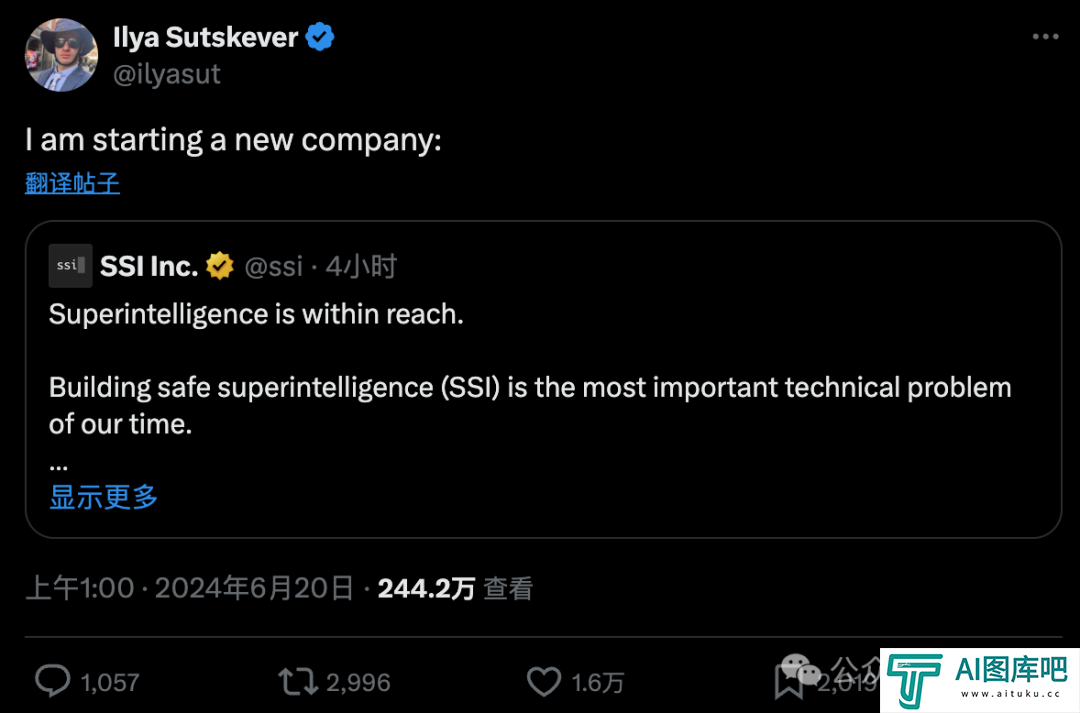Click the @ilyasut handle
Image resolution: width=1080 pixels, height=713 pixels.
pos(167,74)
